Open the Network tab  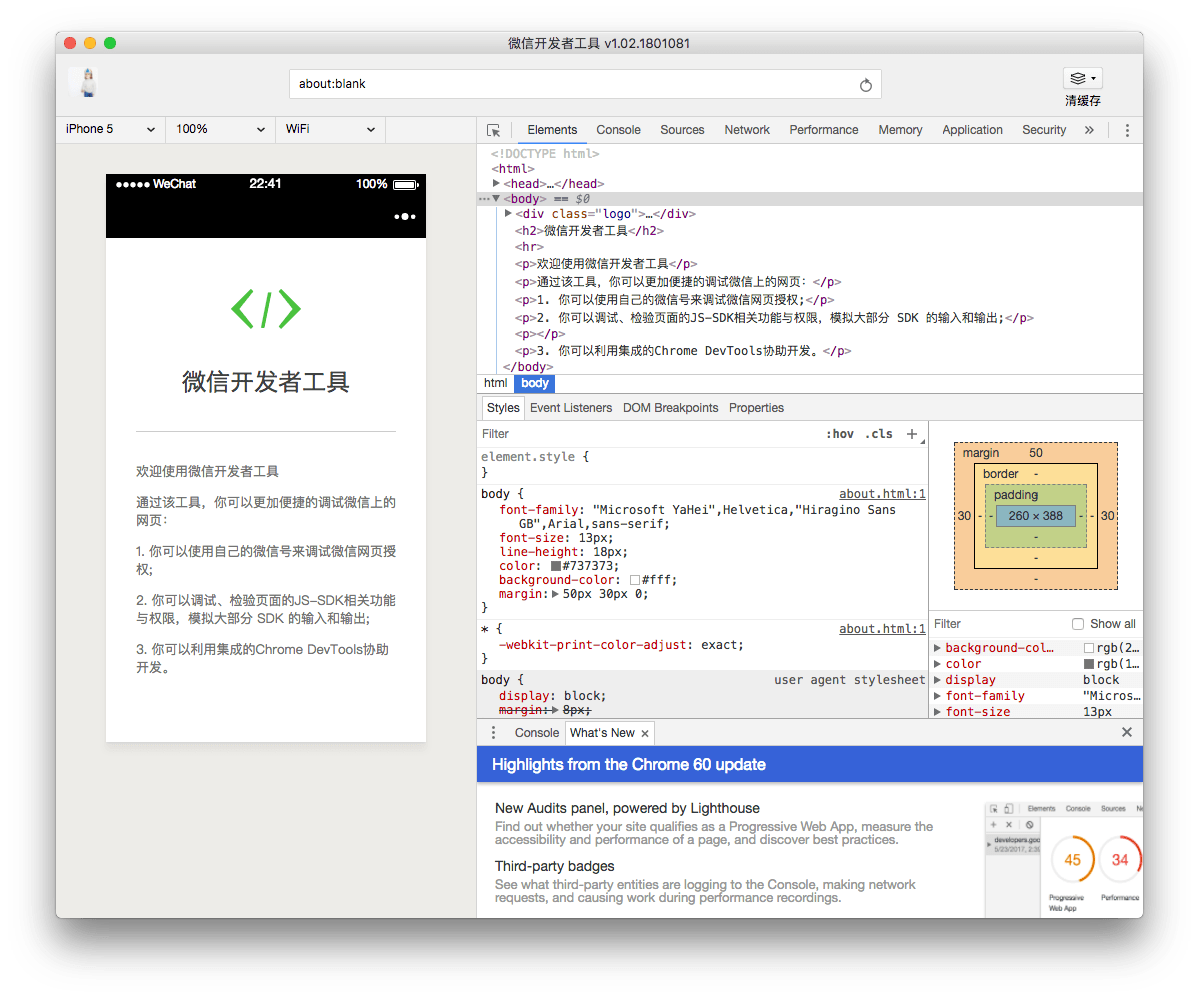click(746, 130)
